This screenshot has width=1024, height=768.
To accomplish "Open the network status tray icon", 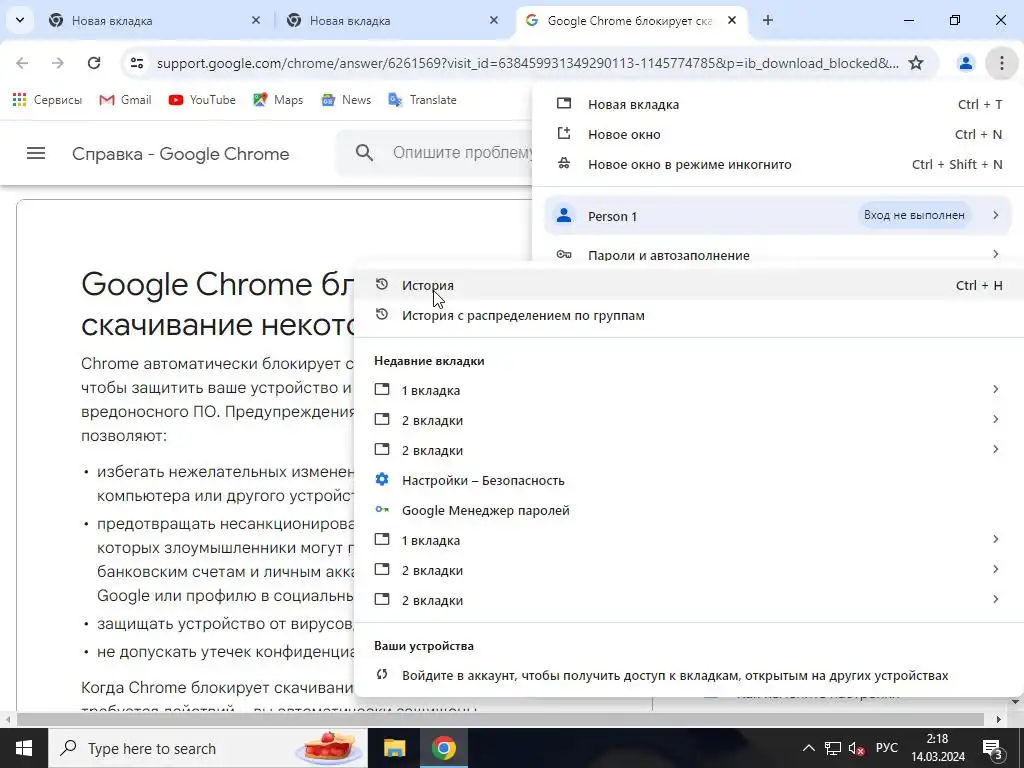I will click(833, 748).
